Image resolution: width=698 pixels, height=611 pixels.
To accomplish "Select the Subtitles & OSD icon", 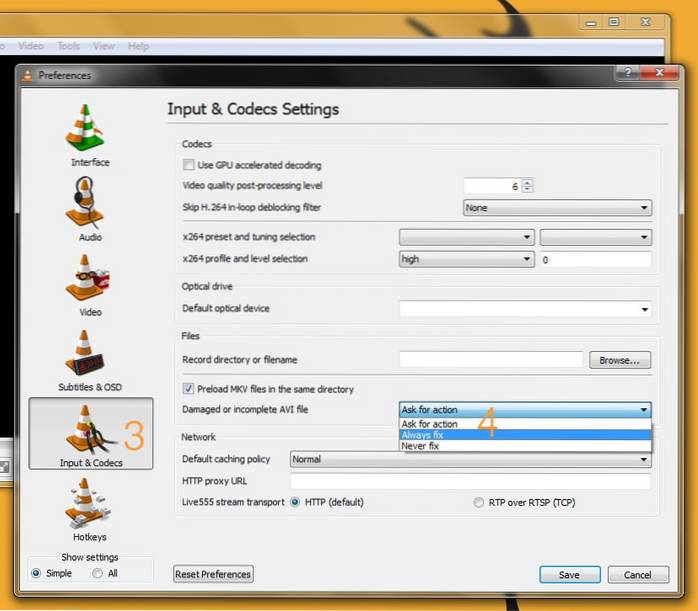I will click(90, 353).
